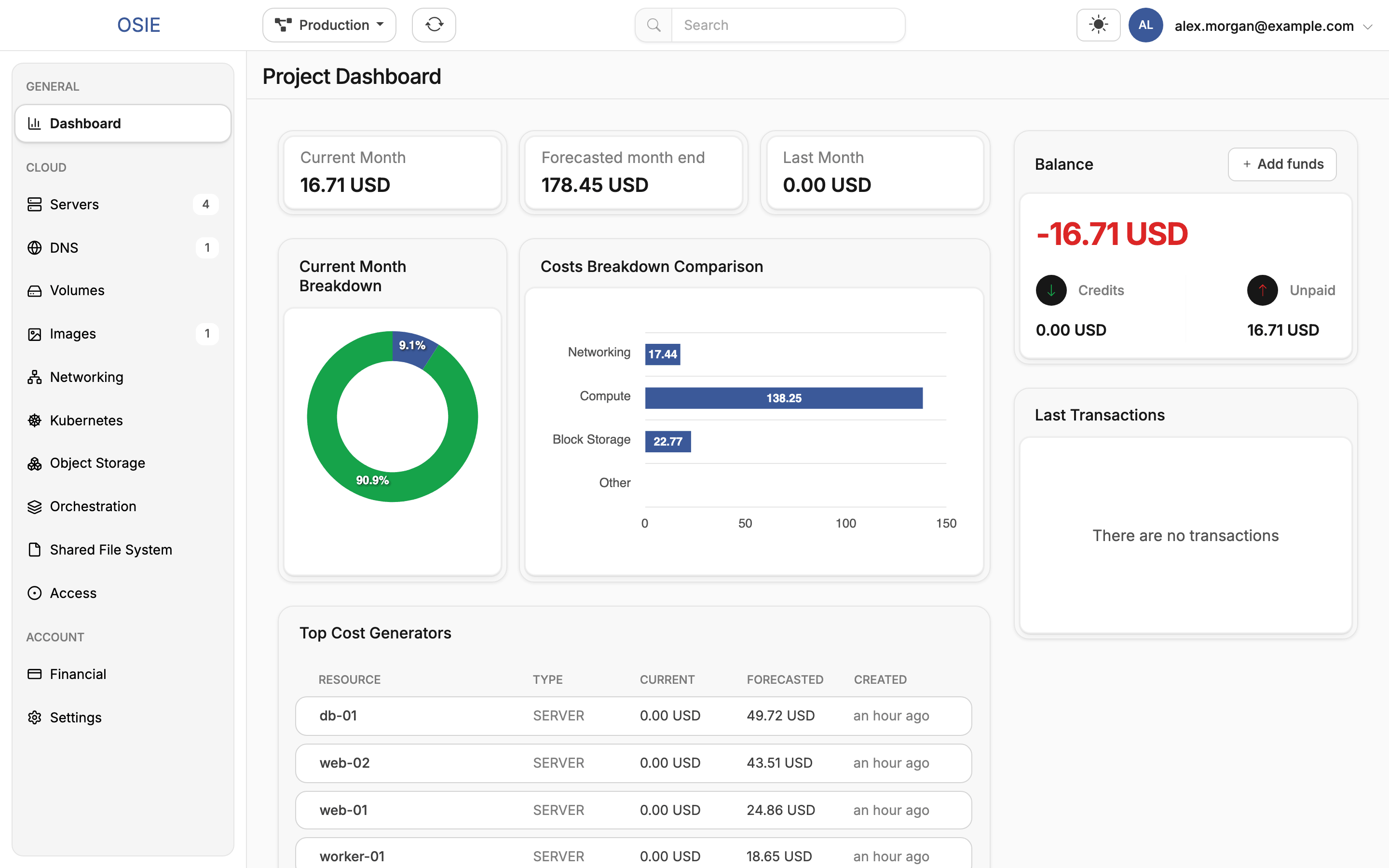The height and width of the screenshot is (868, 1389).
Task: Click the Servers count badge 4
Action: tap(206, 204)
